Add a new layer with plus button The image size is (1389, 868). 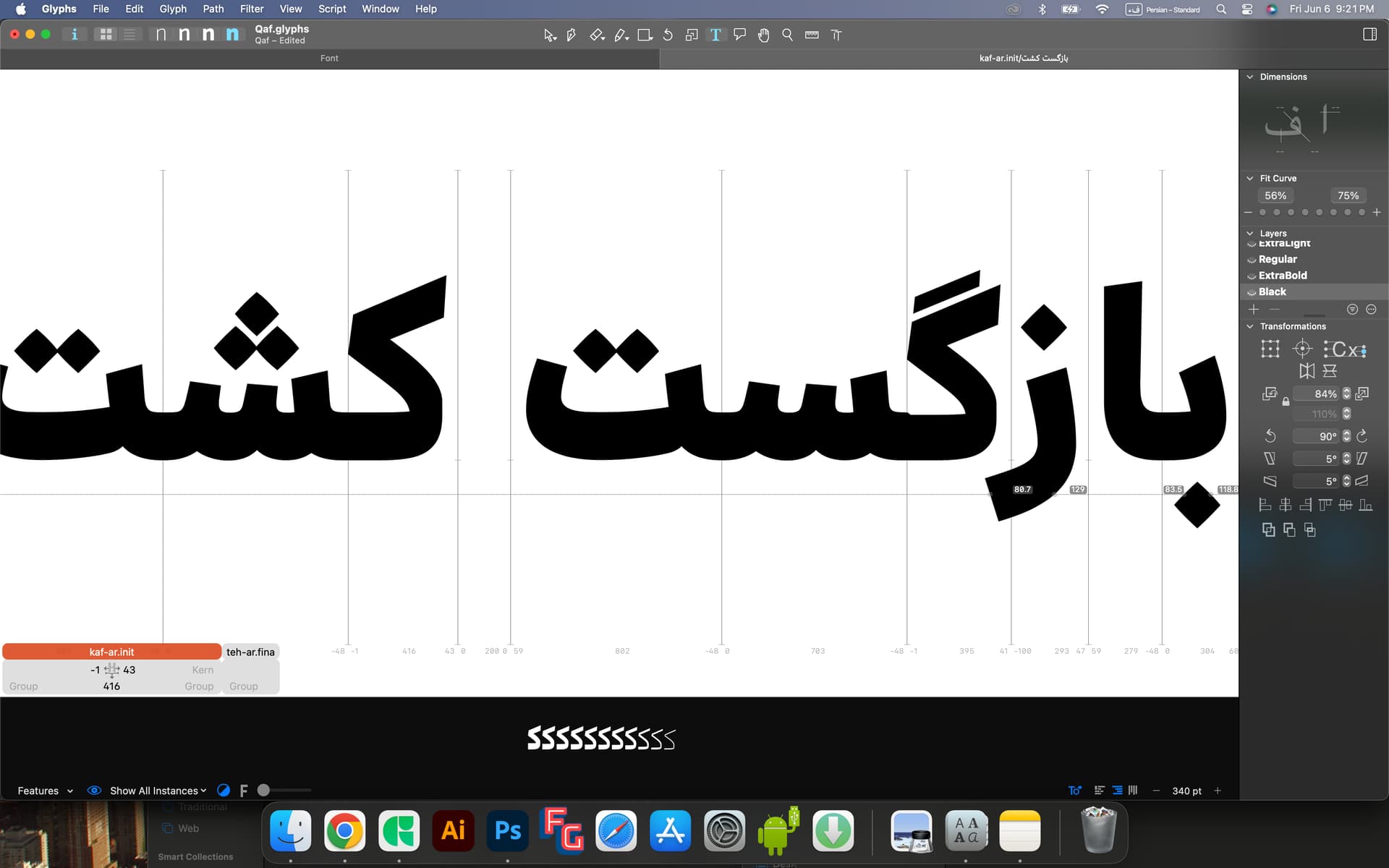tap(1254, 309)
